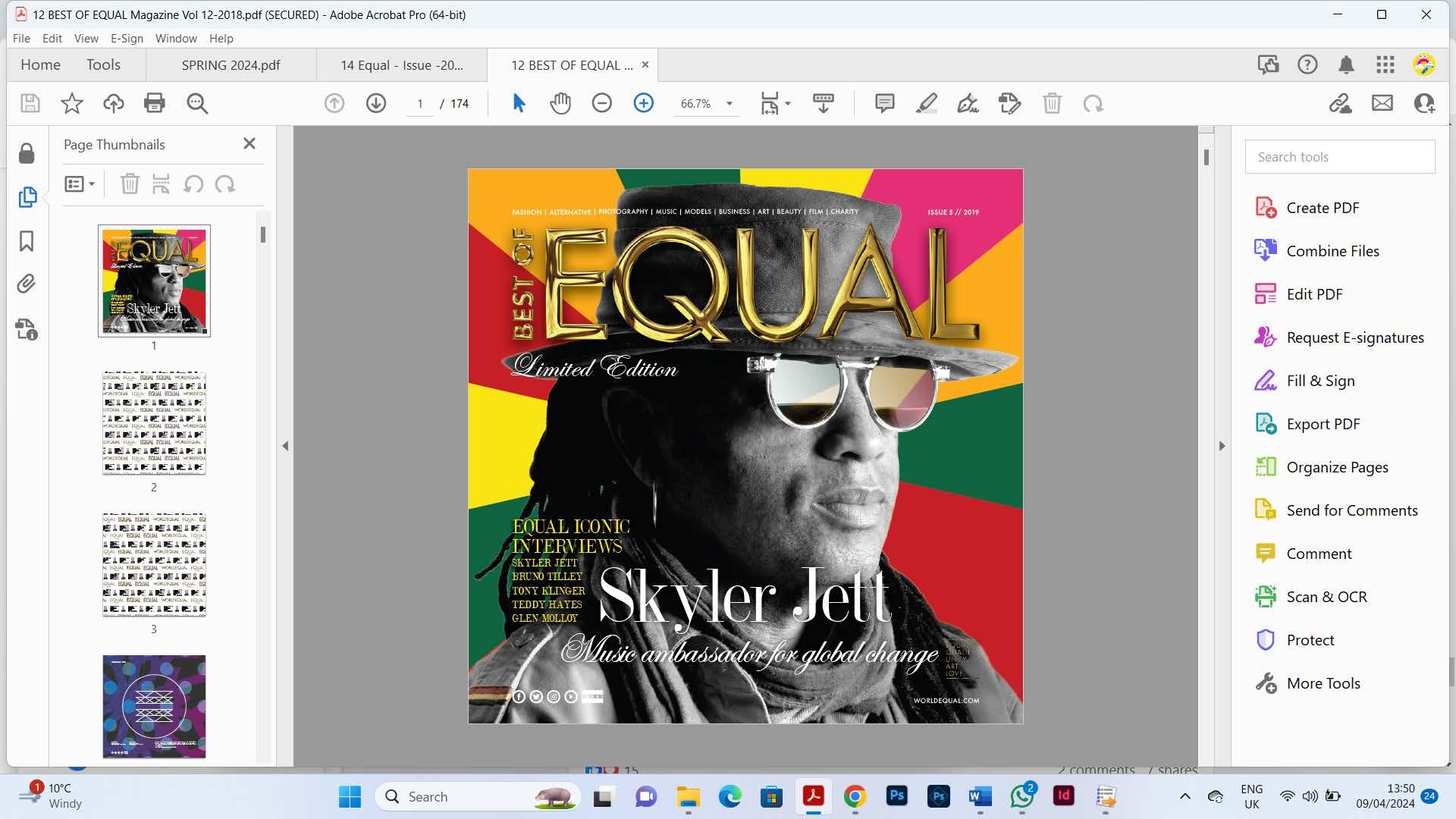
Task: Collapse the right tools pane arrow
Action: click(x=1222, y=446)
